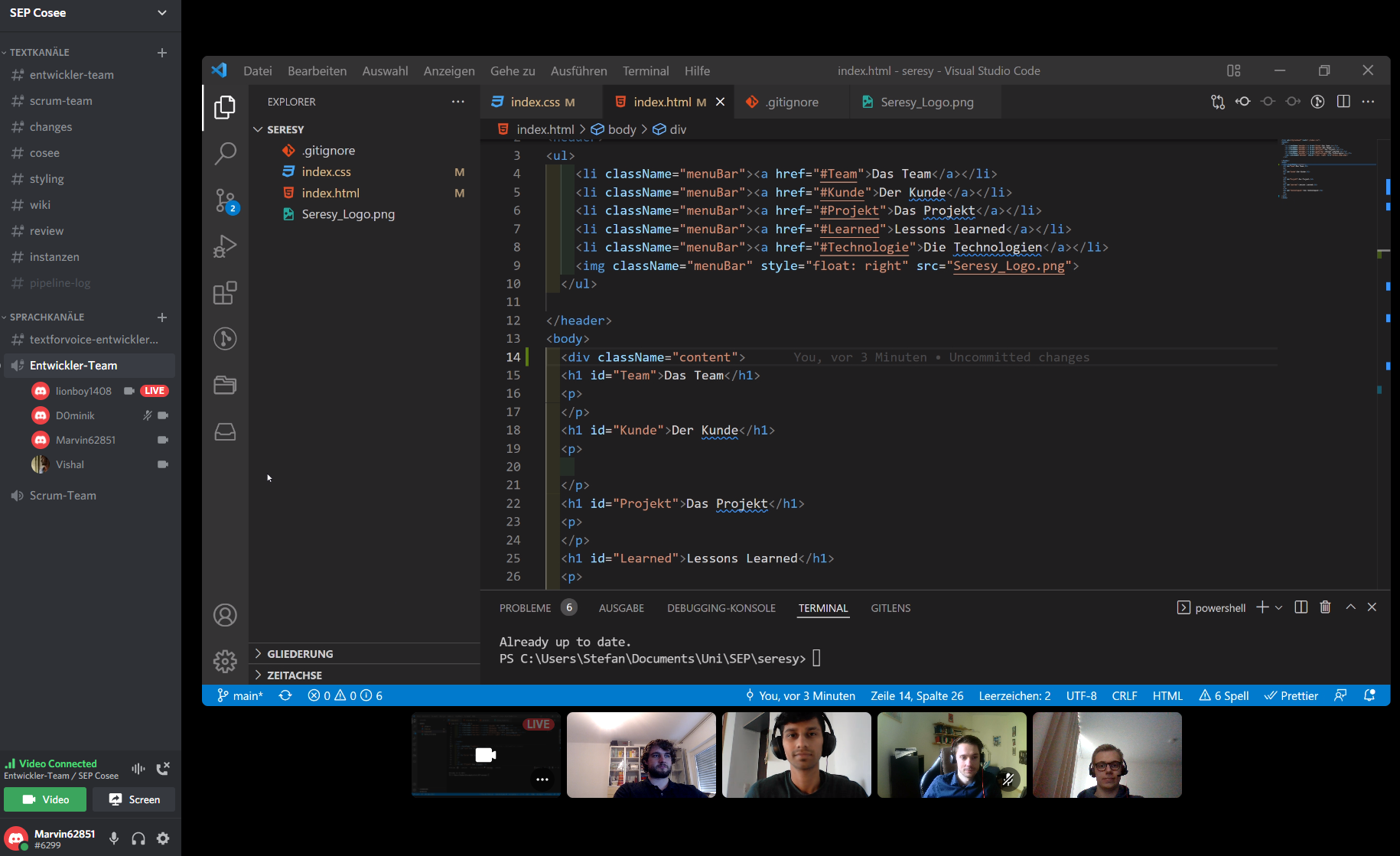Open the Terminal menu in menu bar
Viewport: 1400px width, 856px height.
645,71
